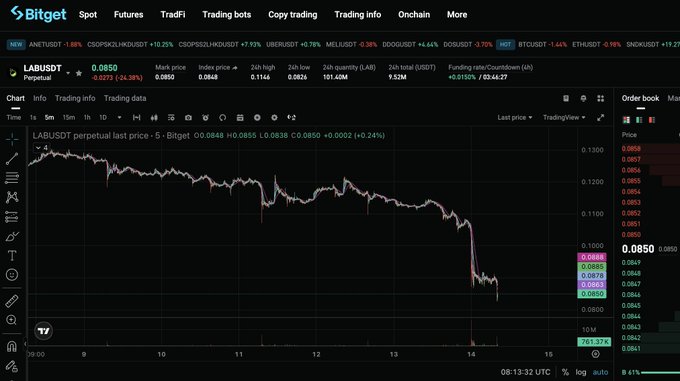This screenshot has height=381, width=680.
Task: Toggle magnet mode for drawings
Action: [x=12, y=346]
